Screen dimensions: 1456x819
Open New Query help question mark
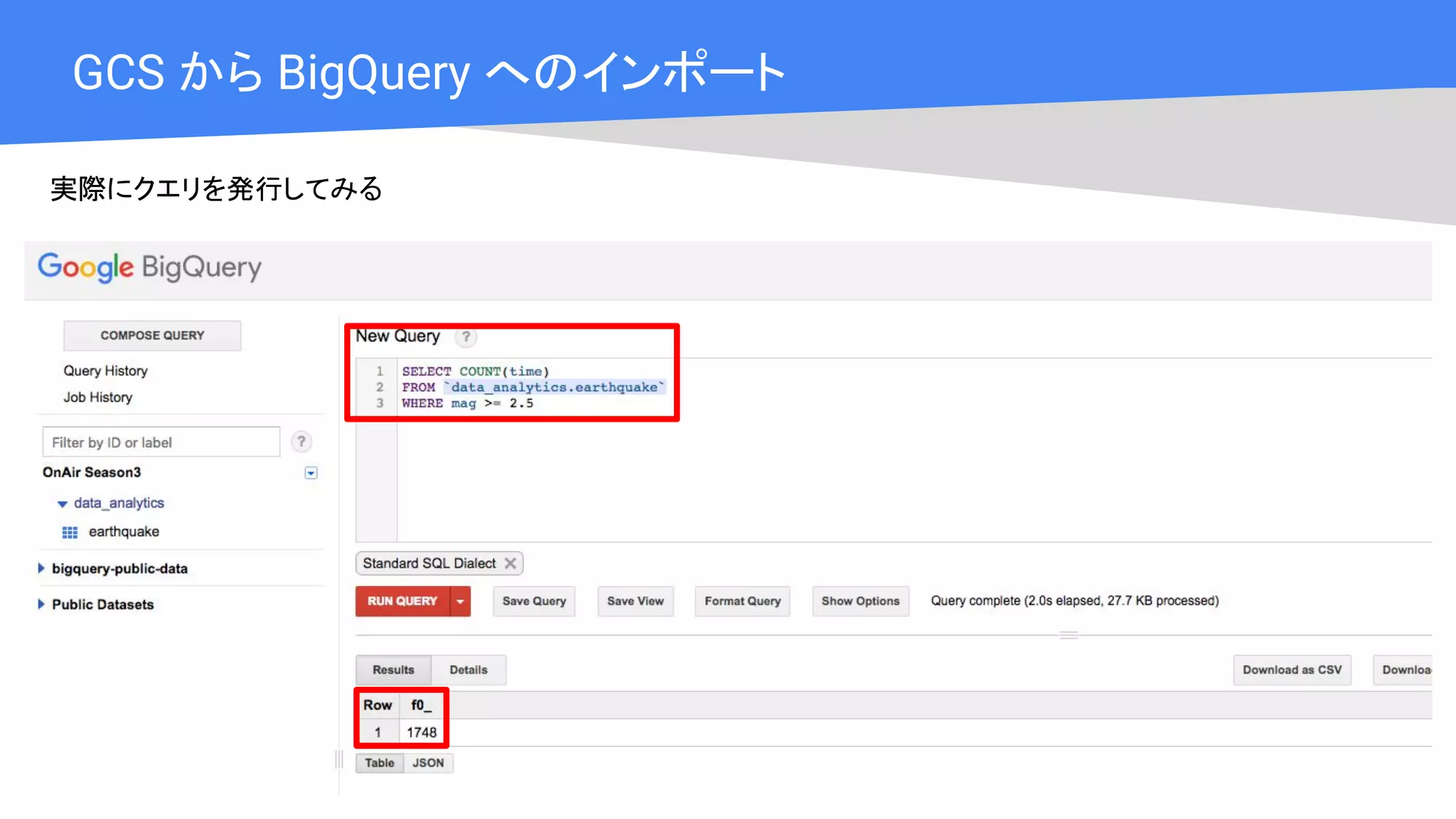(x=466, y=337)
